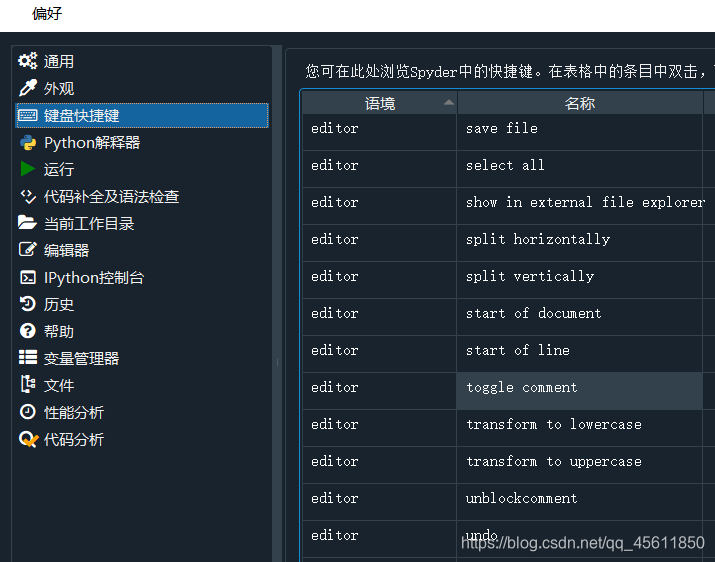Click the open folder icon beside 当前工作目录
715x562 pixels.
[x=27, y=223]
